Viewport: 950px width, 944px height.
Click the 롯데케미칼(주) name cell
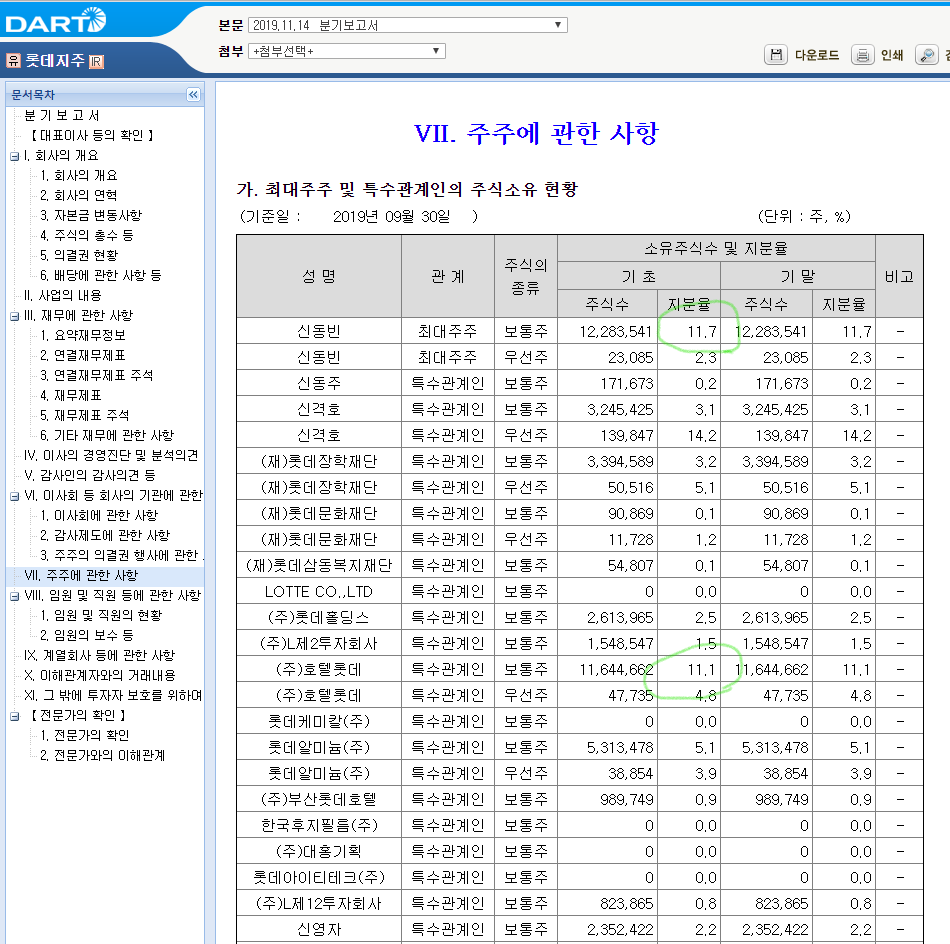pos(319,722)
